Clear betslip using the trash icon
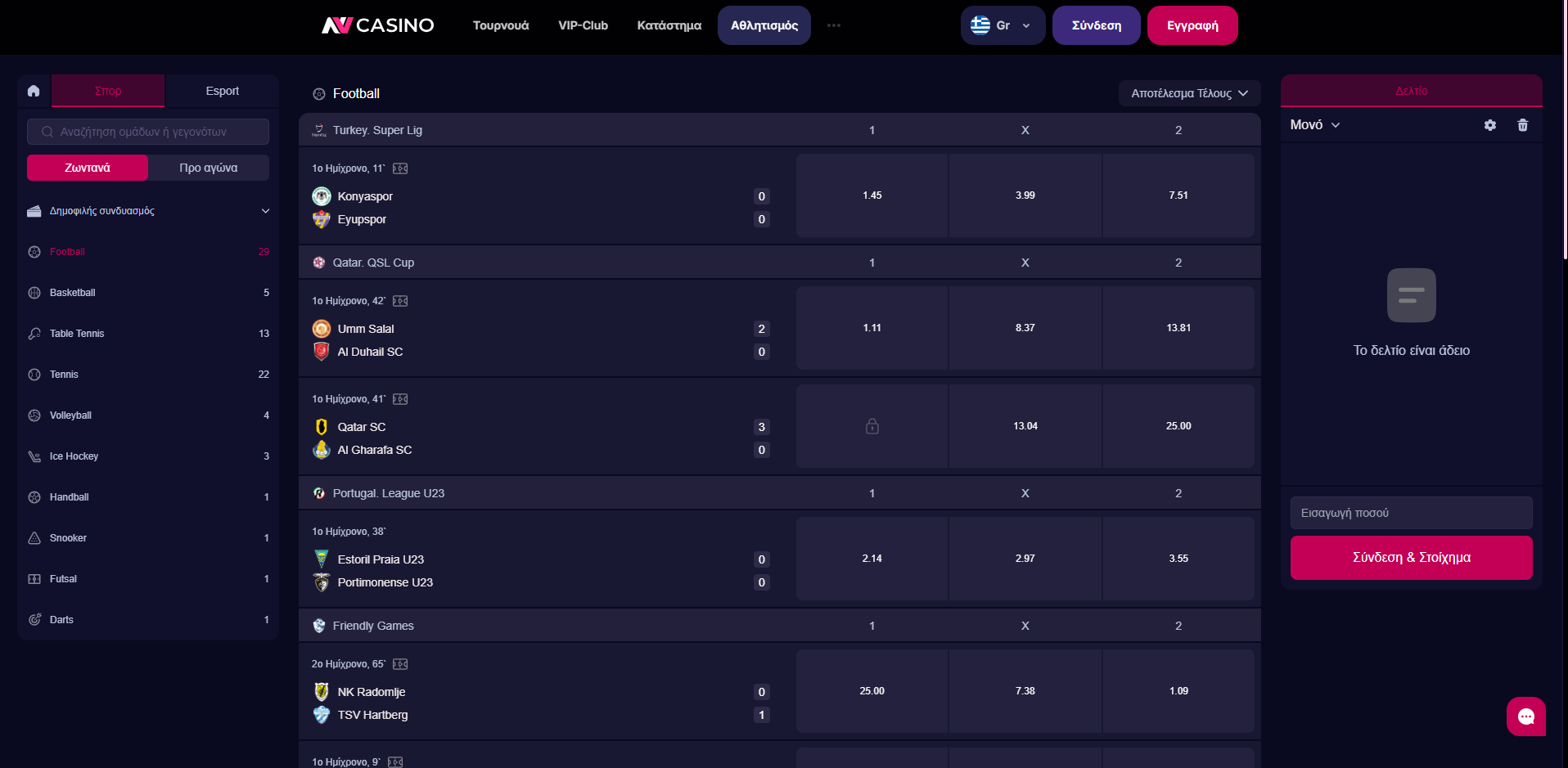Viewport: 1568px width, 768px height. tap(1522, 125)
